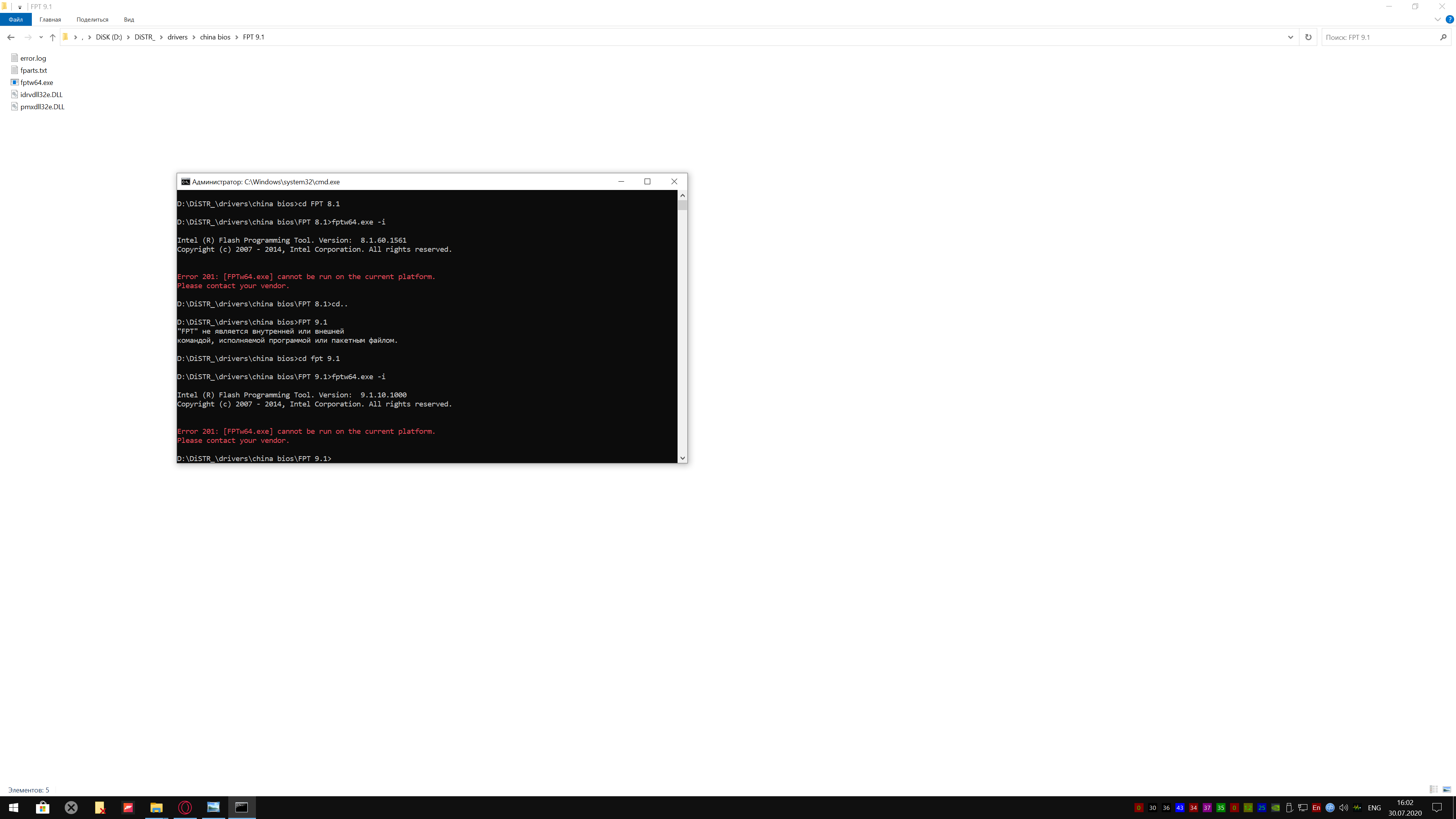Switch to details view layout icon
Screen dimensions: 1456x819
1433,789
